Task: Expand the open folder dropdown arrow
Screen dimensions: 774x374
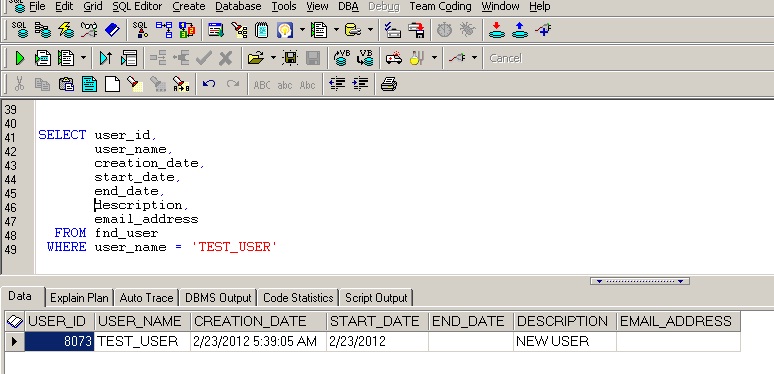Action: [273, 58]
